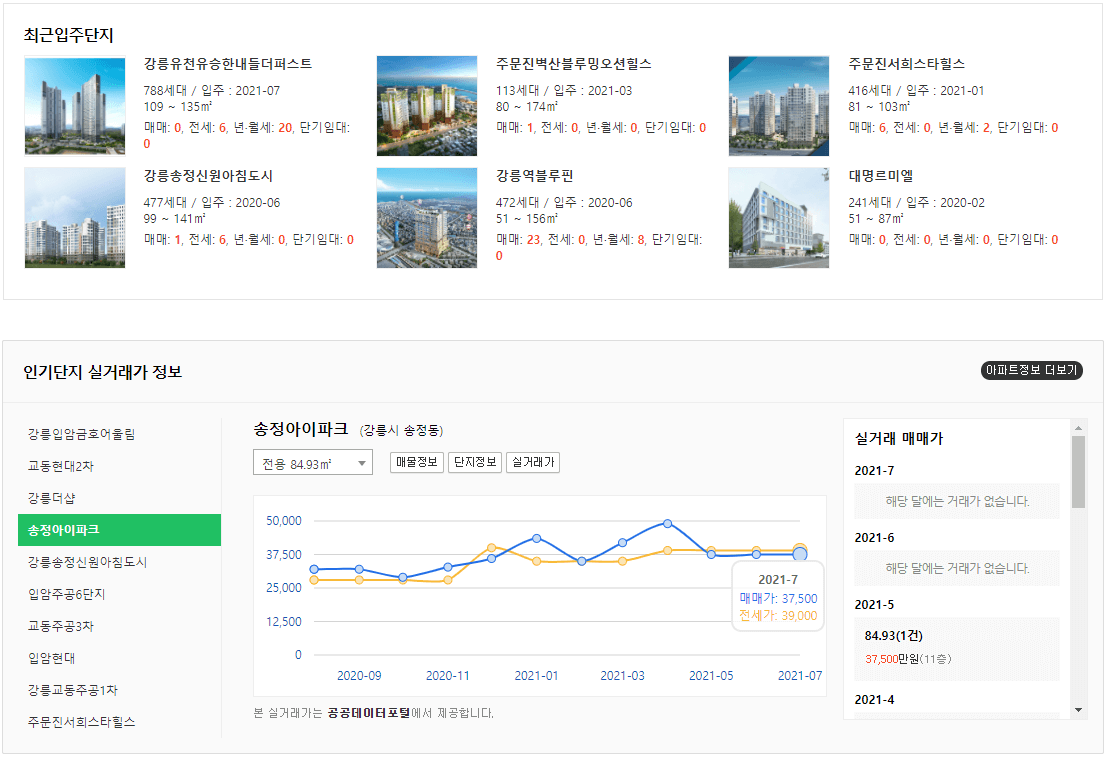Select 강릉송정신원아침도시 in the popular complex list
Screen dimensions: 1106x757
(87, 562)
